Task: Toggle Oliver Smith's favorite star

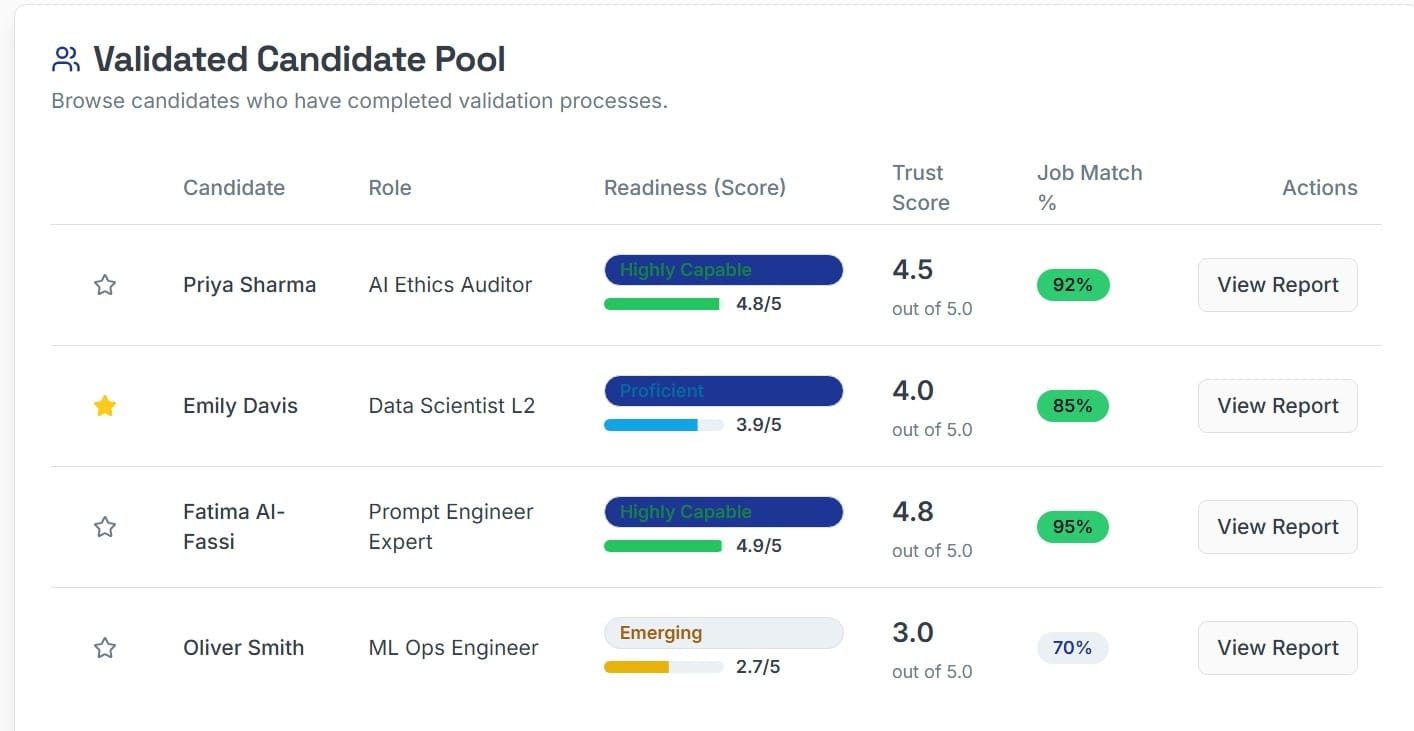Action: click(x=104, y=647)
